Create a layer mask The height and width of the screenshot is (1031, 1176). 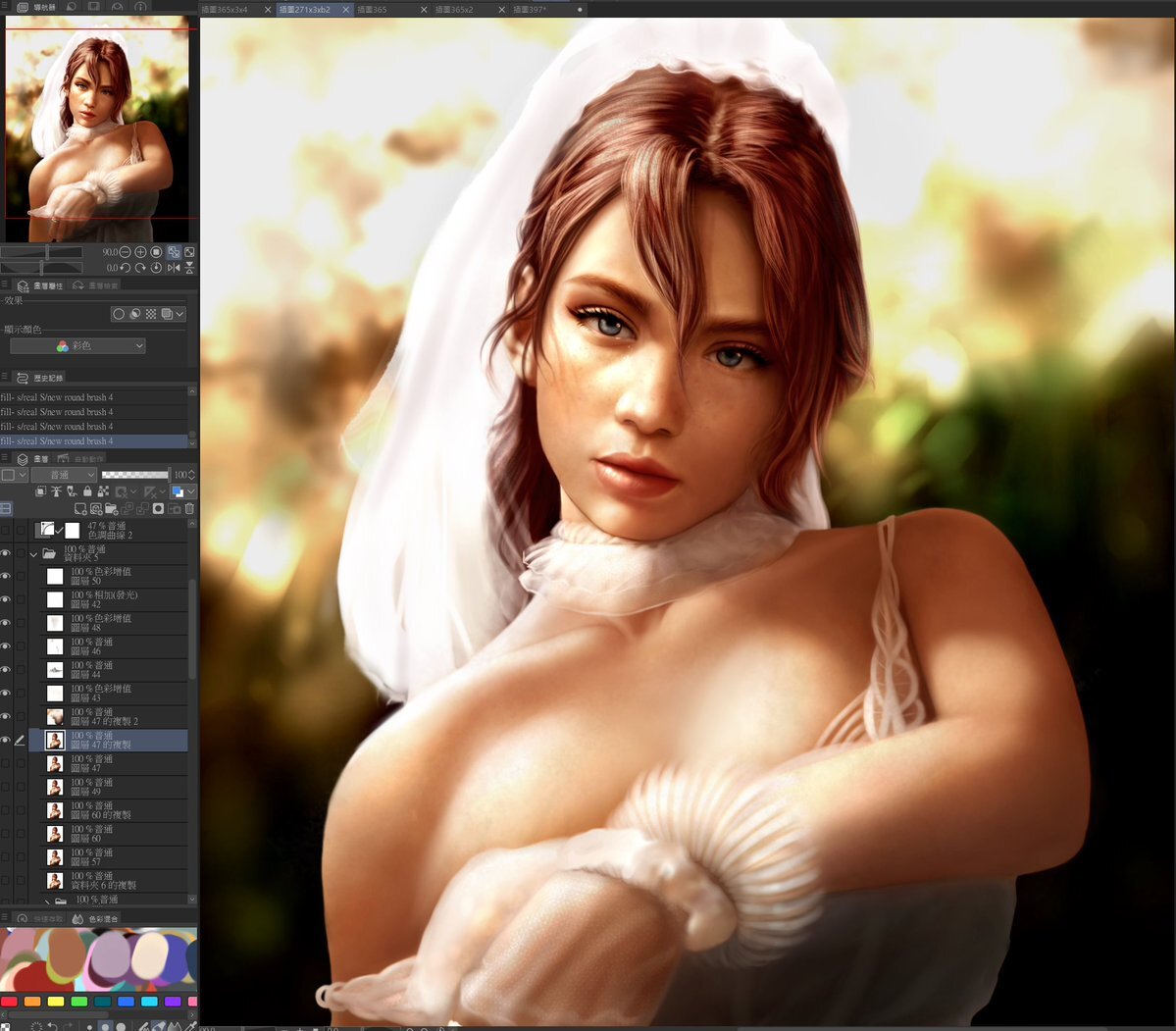(158, 509)
